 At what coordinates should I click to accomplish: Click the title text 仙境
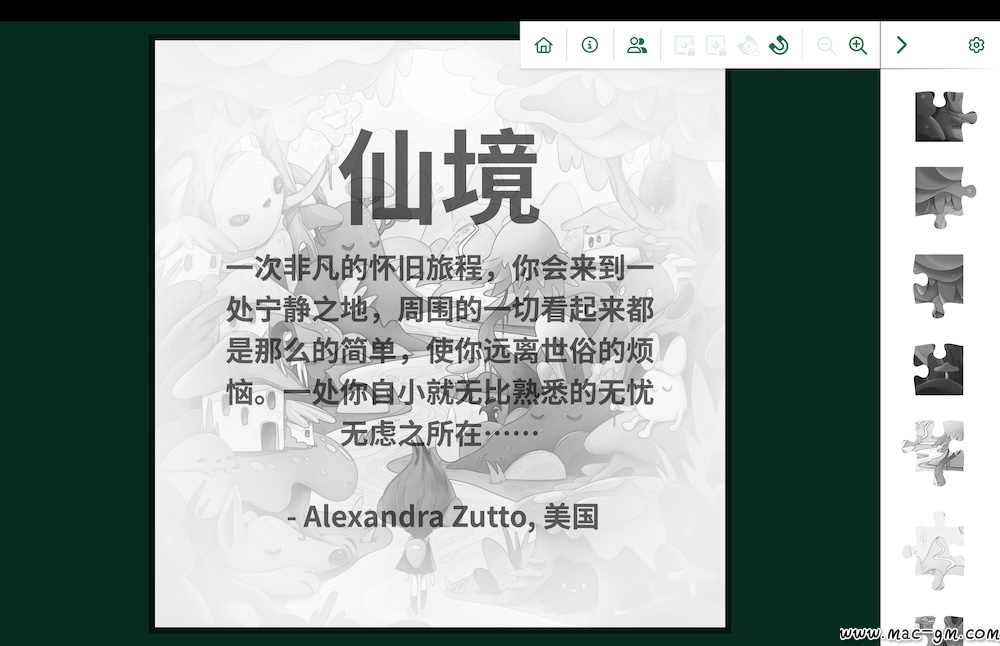[440, 177]
